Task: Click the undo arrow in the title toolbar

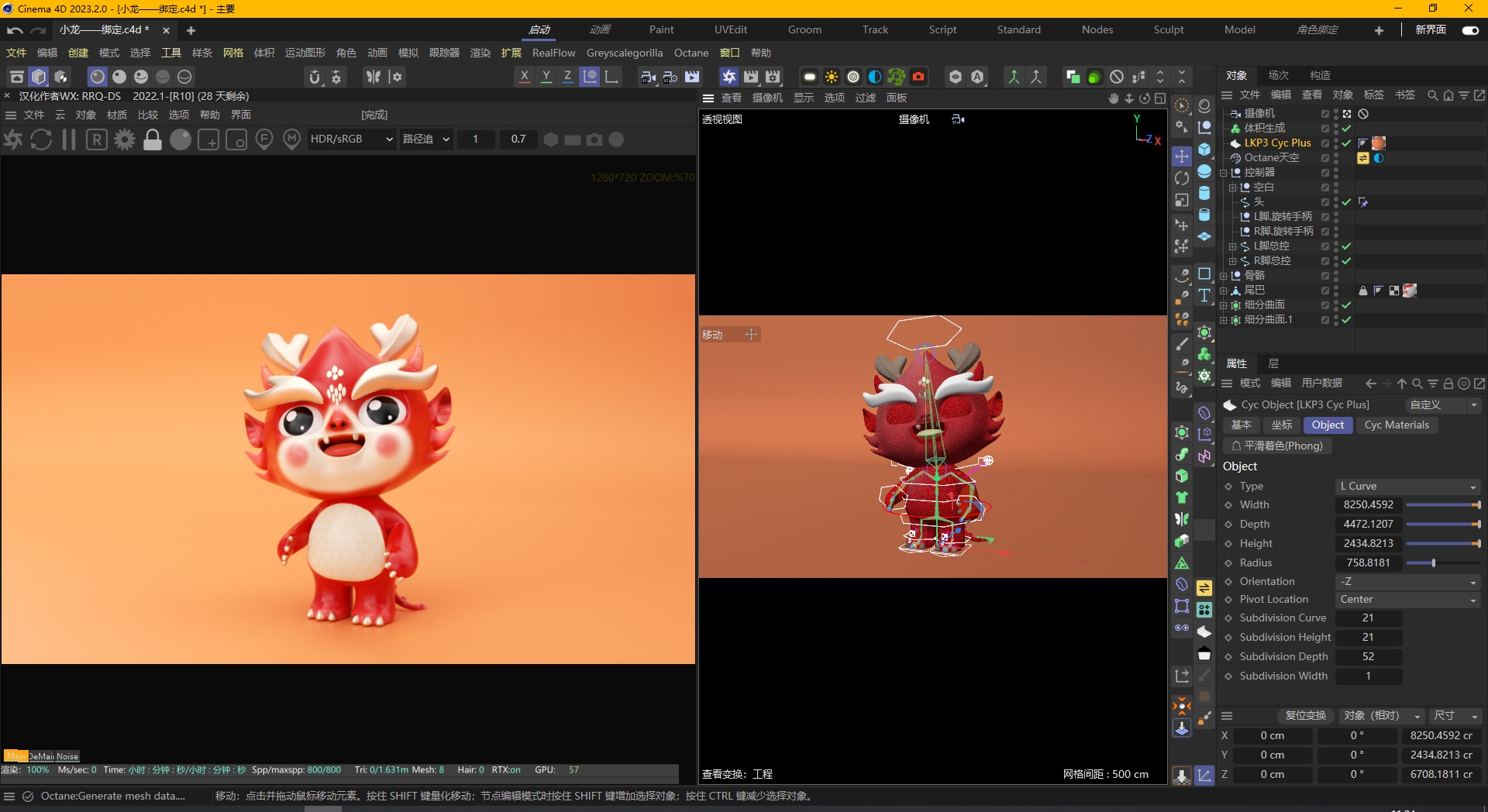Action: point(14,30)
